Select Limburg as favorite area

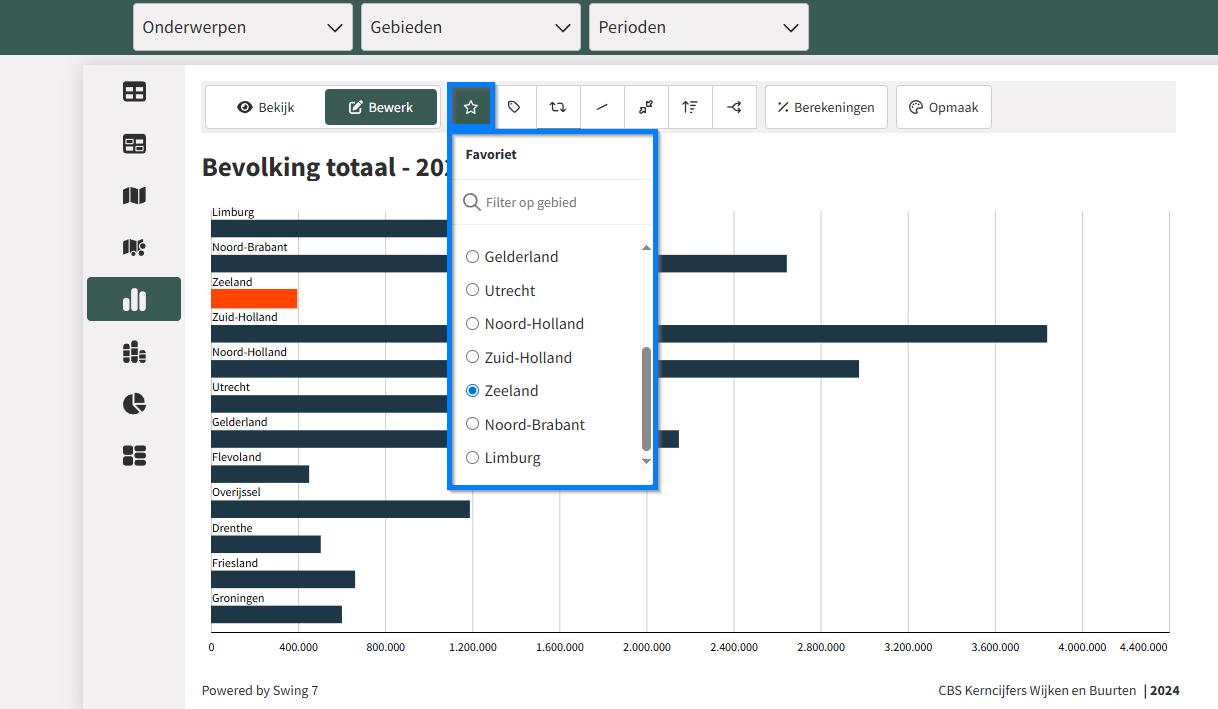pyautogui.click(x=473, y=458)
